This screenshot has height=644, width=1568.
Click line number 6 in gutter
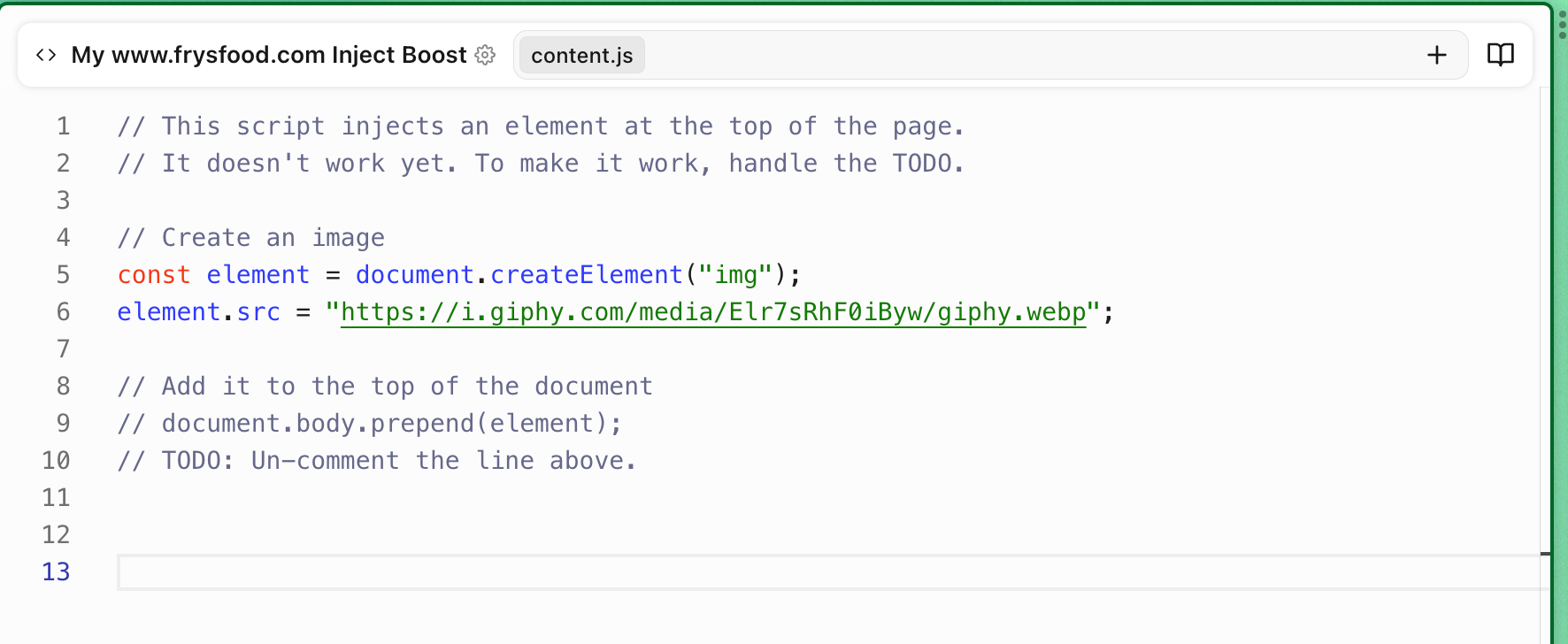point(64,312)
